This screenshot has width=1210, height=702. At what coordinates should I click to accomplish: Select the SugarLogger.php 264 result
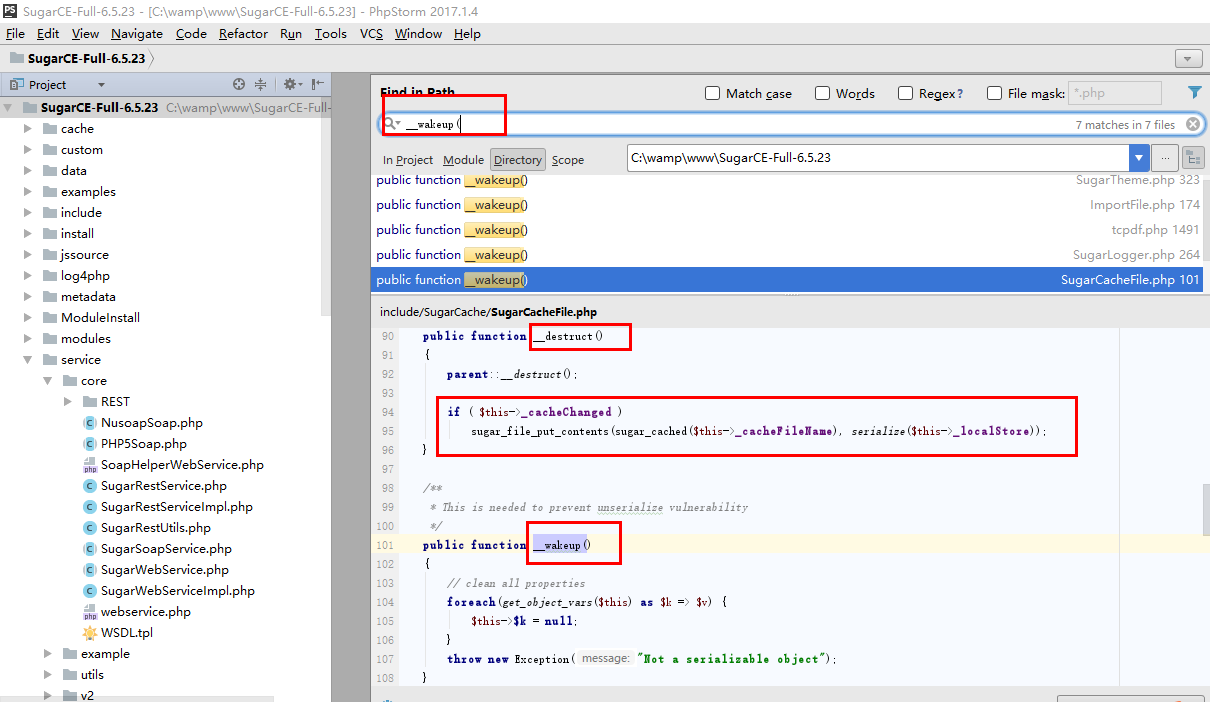tap(788, 255)
